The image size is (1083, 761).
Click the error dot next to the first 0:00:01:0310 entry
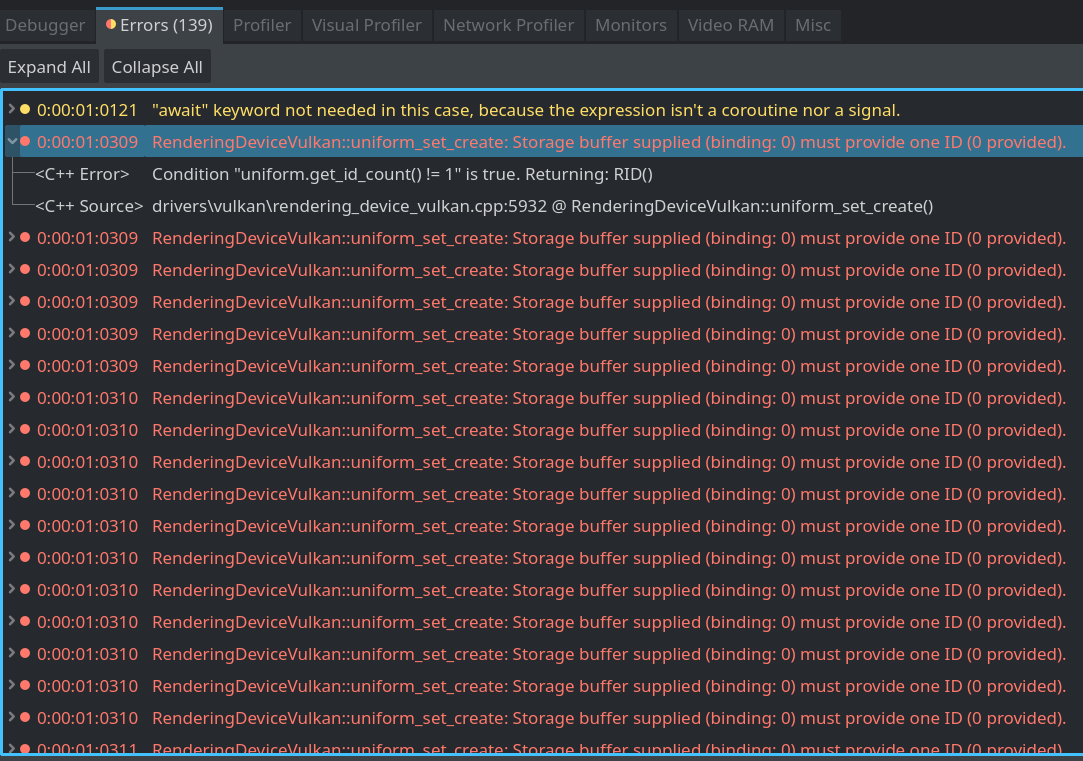[24, 398]
